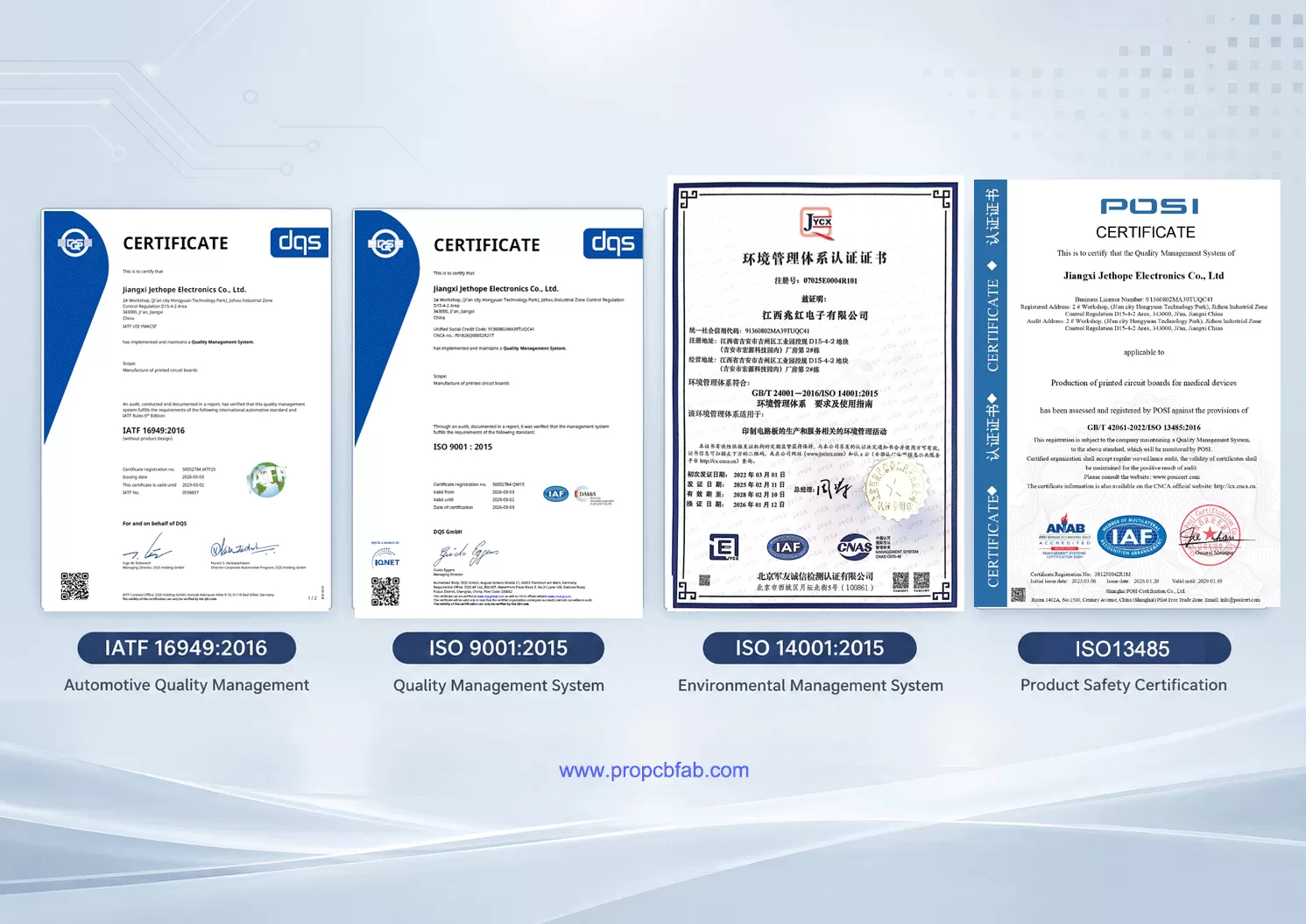This screenshot has width=1306, height=924.
Task: Click the dark blue IATF 16949:2016 badge
Action: [x=187, y=648]
